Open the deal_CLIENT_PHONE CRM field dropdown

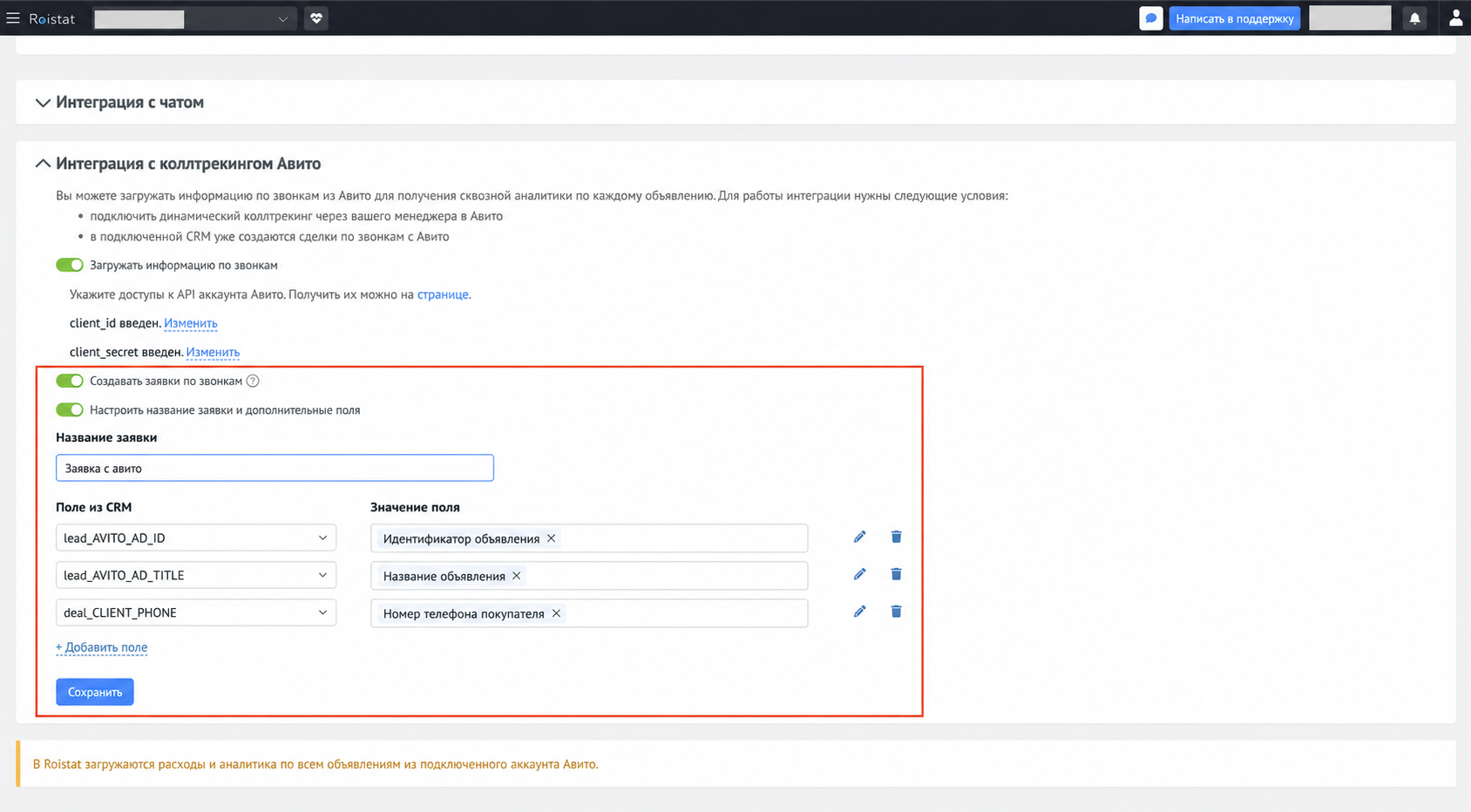pos(196,612)
